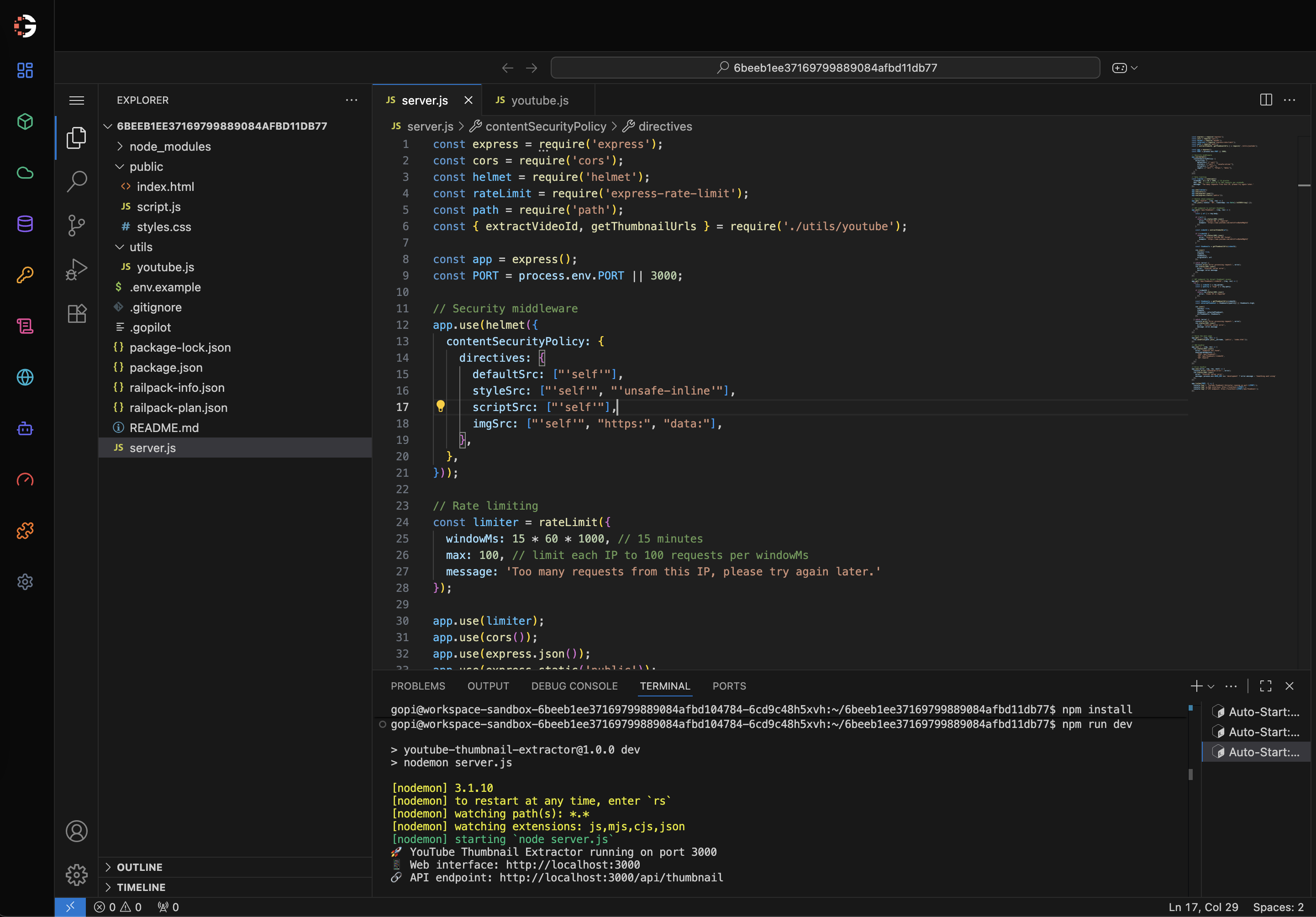Open the red speedometer metrics icon
This screenshot has height=917, width=1316.
(25, 480)
